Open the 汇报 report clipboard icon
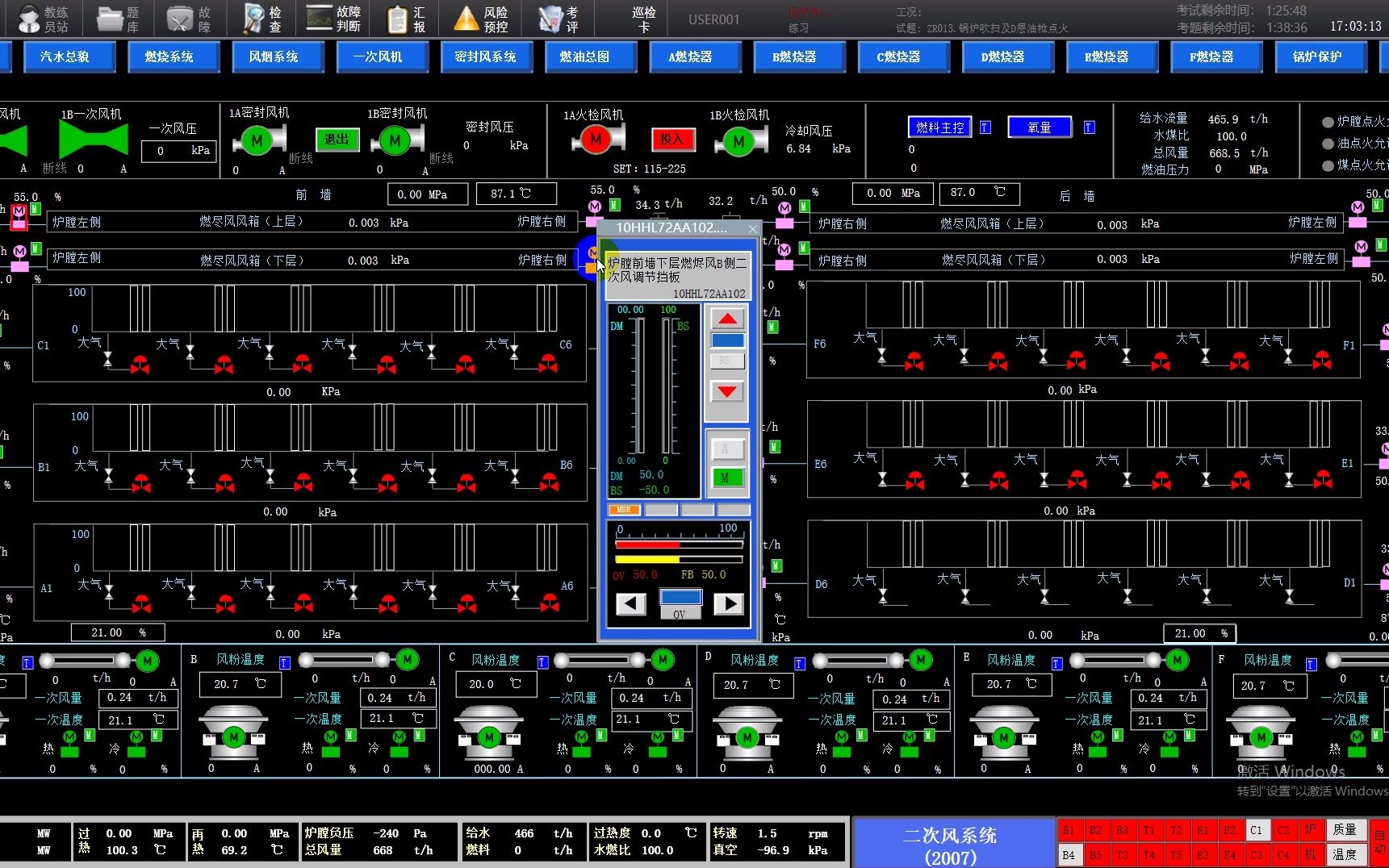This screenshot has height=868, width=1389. coord(396,19)
